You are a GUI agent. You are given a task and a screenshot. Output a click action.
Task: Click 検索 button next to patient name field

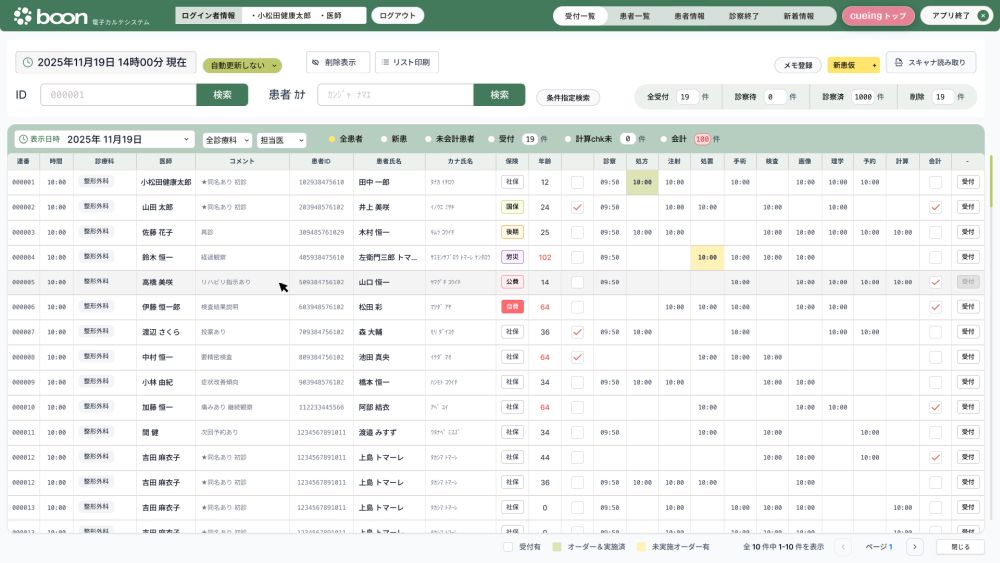click(499, 94)
